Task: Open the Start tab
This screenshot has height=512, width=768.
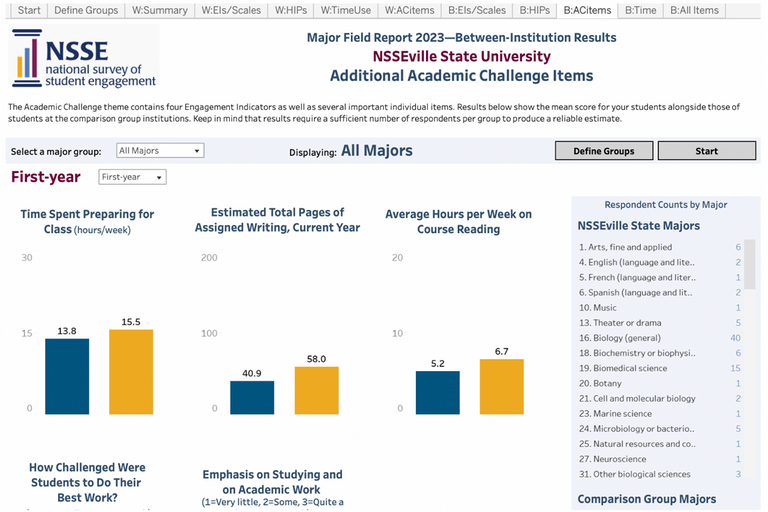Action: point(29,10)
